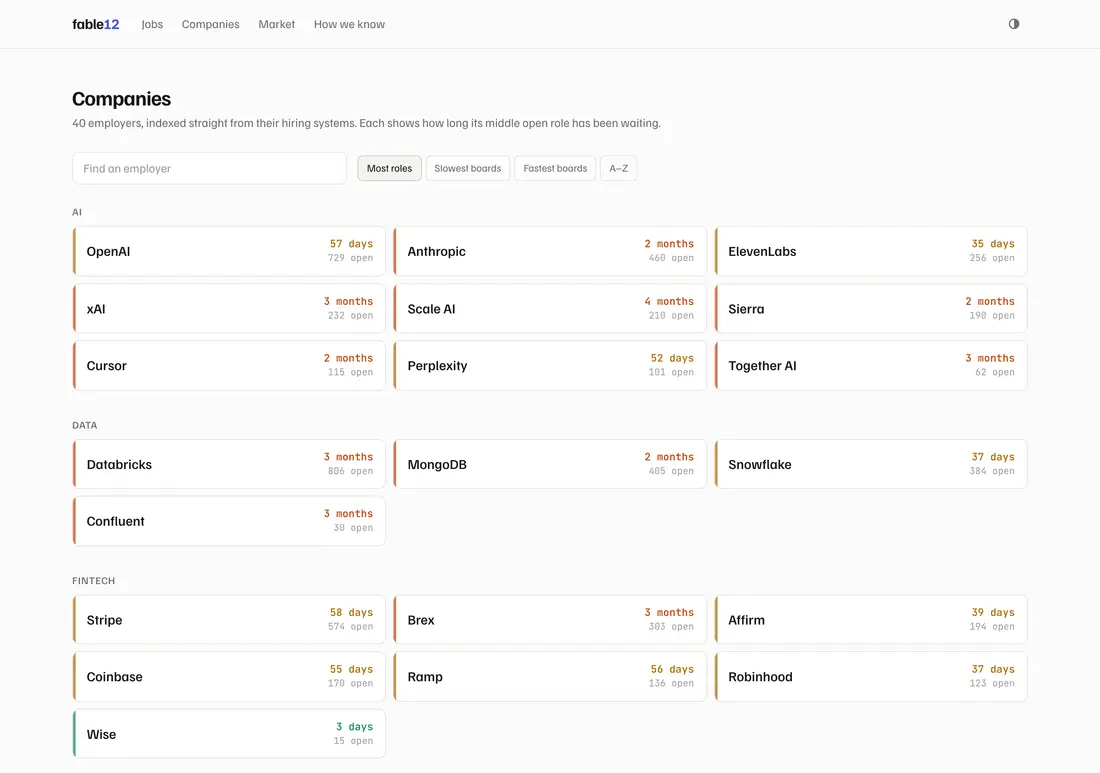This screenshot has height=773, width=1100.
Task: Open the Robinhood company card
Action: (x=871, y=677)
